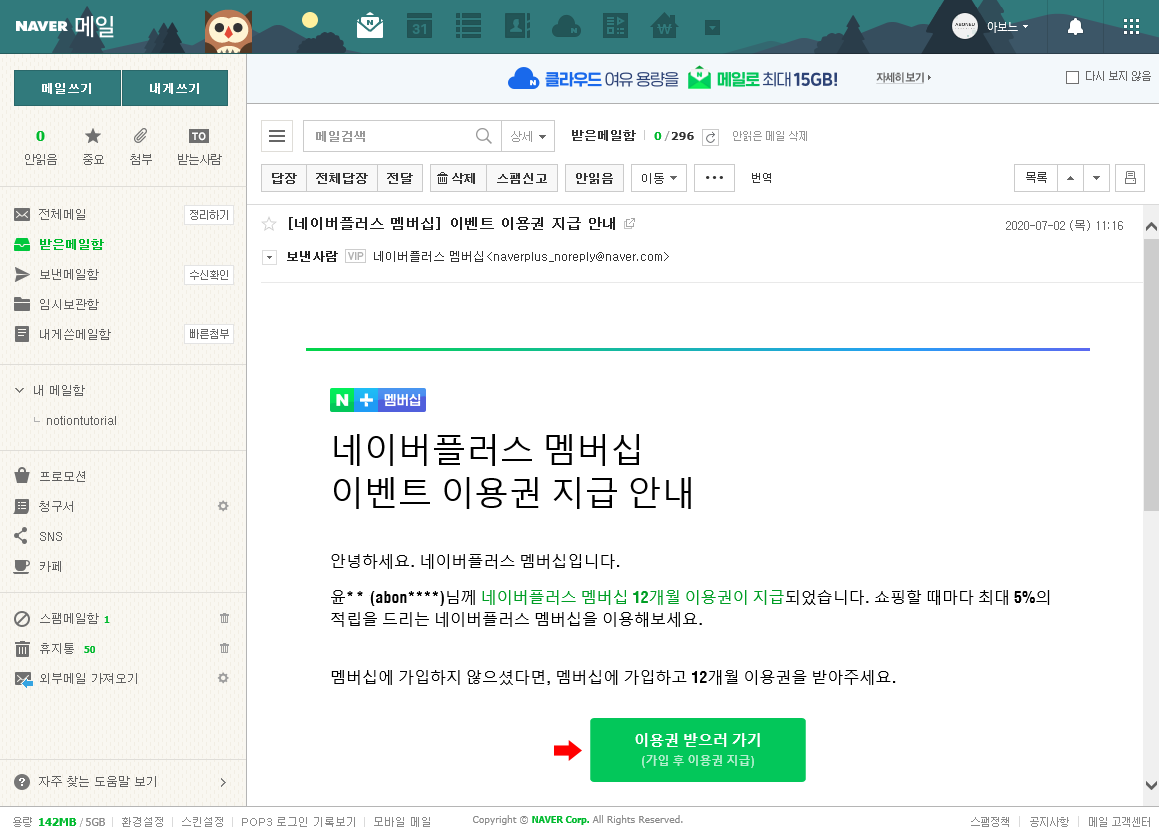Open the Calendar icon showing 31
The image size is (1159, 836).
419,27
